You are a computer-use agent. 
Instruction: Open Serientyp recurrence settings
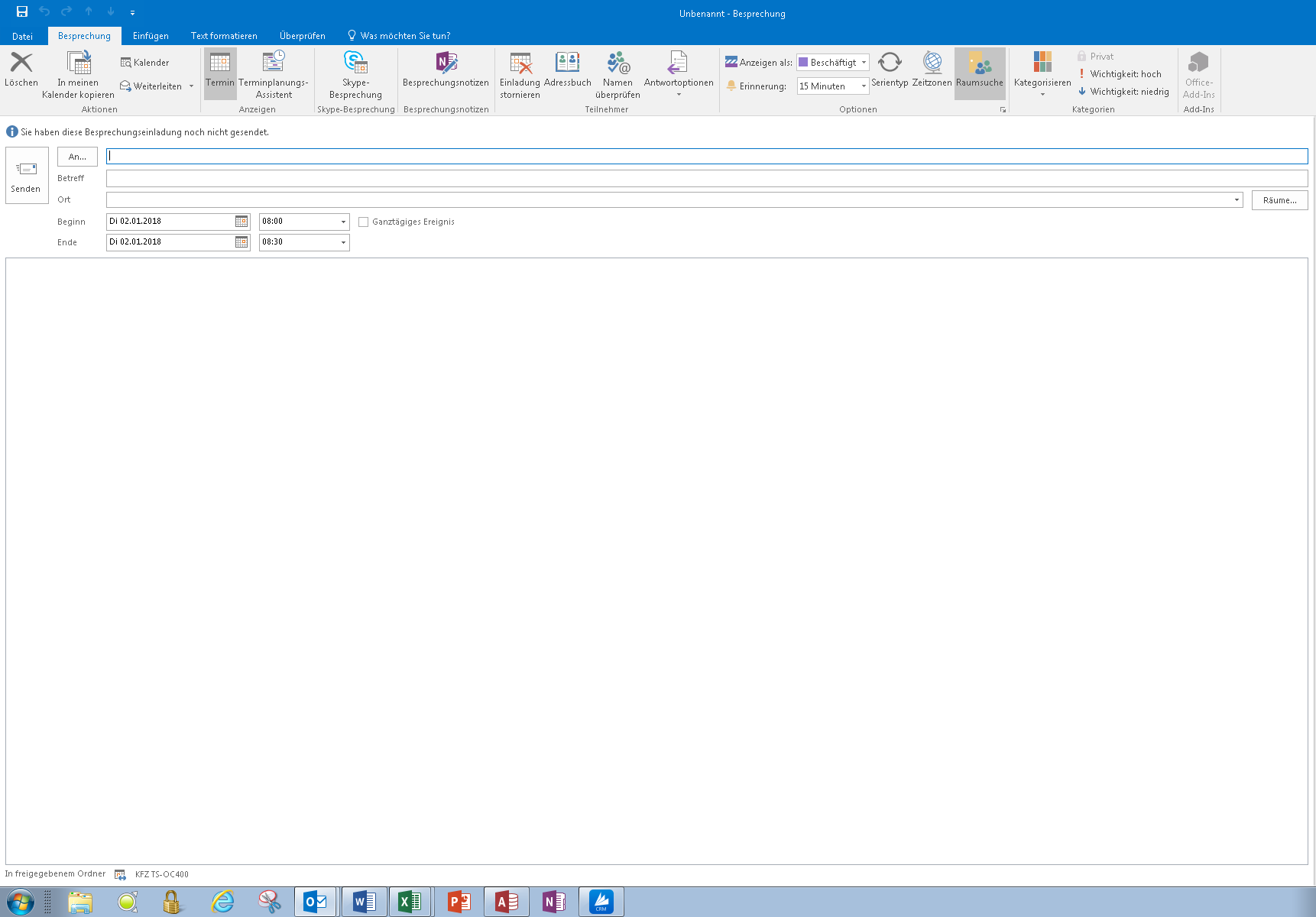(890, 70)
